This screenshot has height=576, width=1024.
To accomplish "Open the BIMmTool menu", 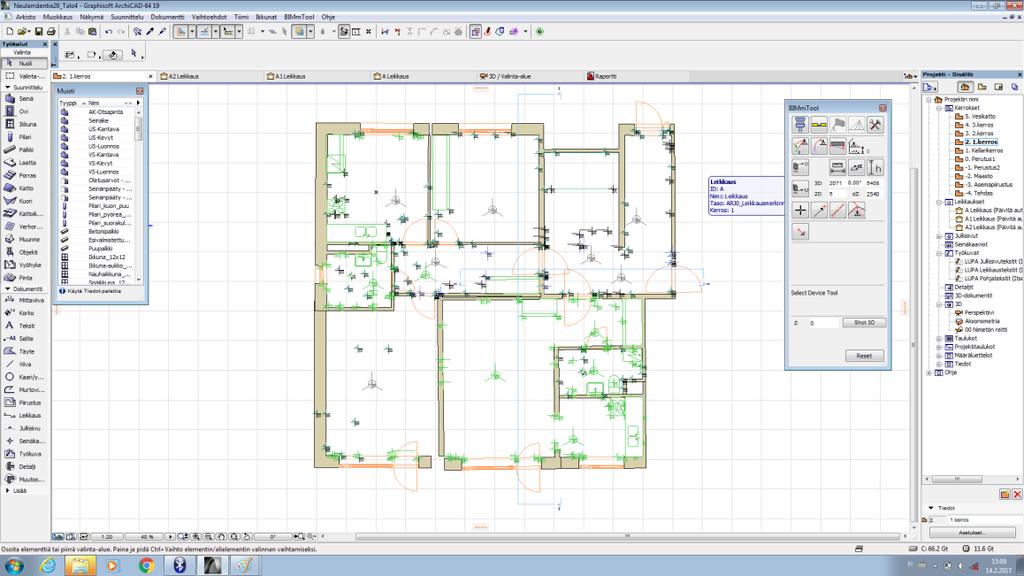I will point(299,17).
